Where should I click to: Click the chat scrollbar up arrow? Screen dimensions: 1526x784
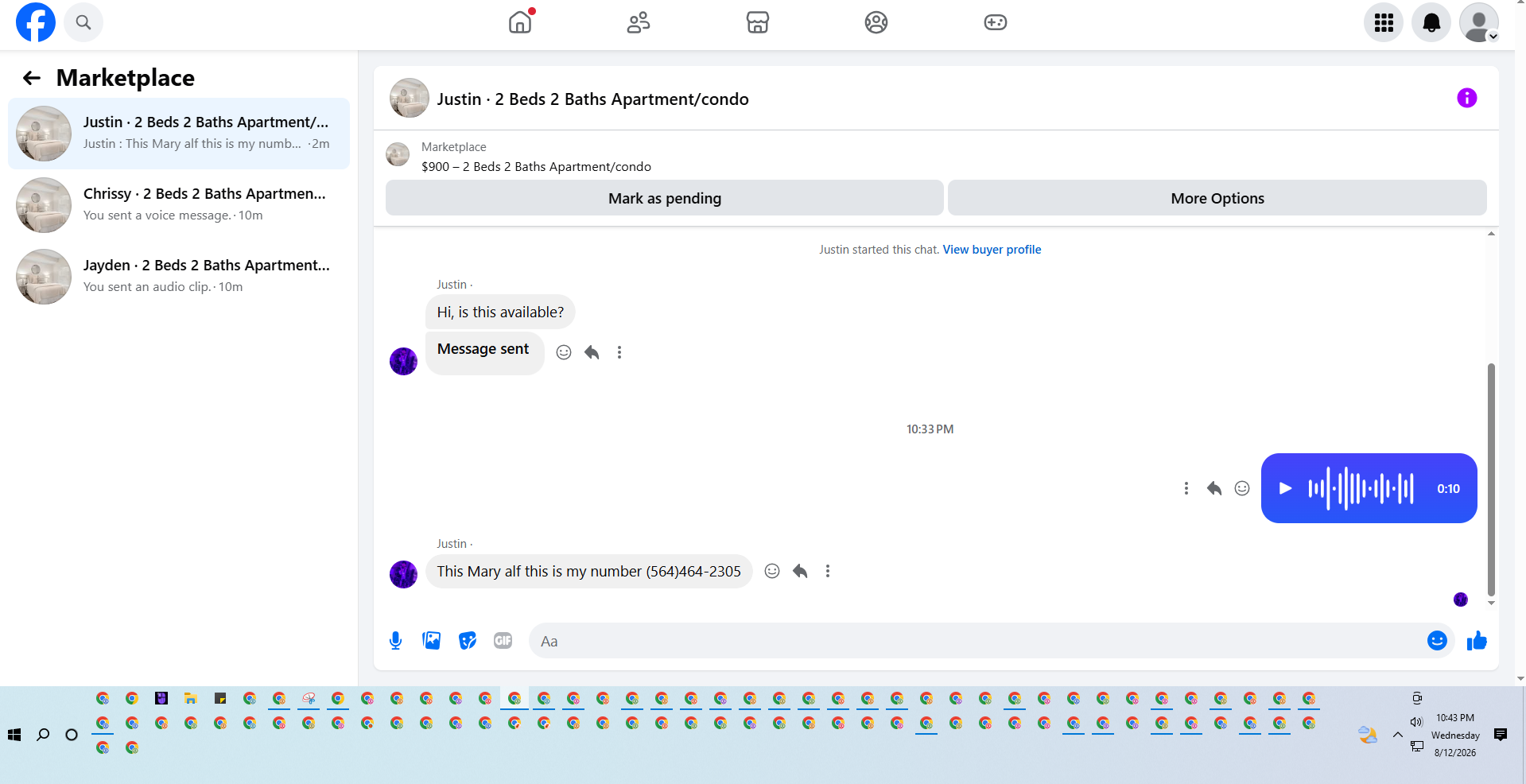1491,234
